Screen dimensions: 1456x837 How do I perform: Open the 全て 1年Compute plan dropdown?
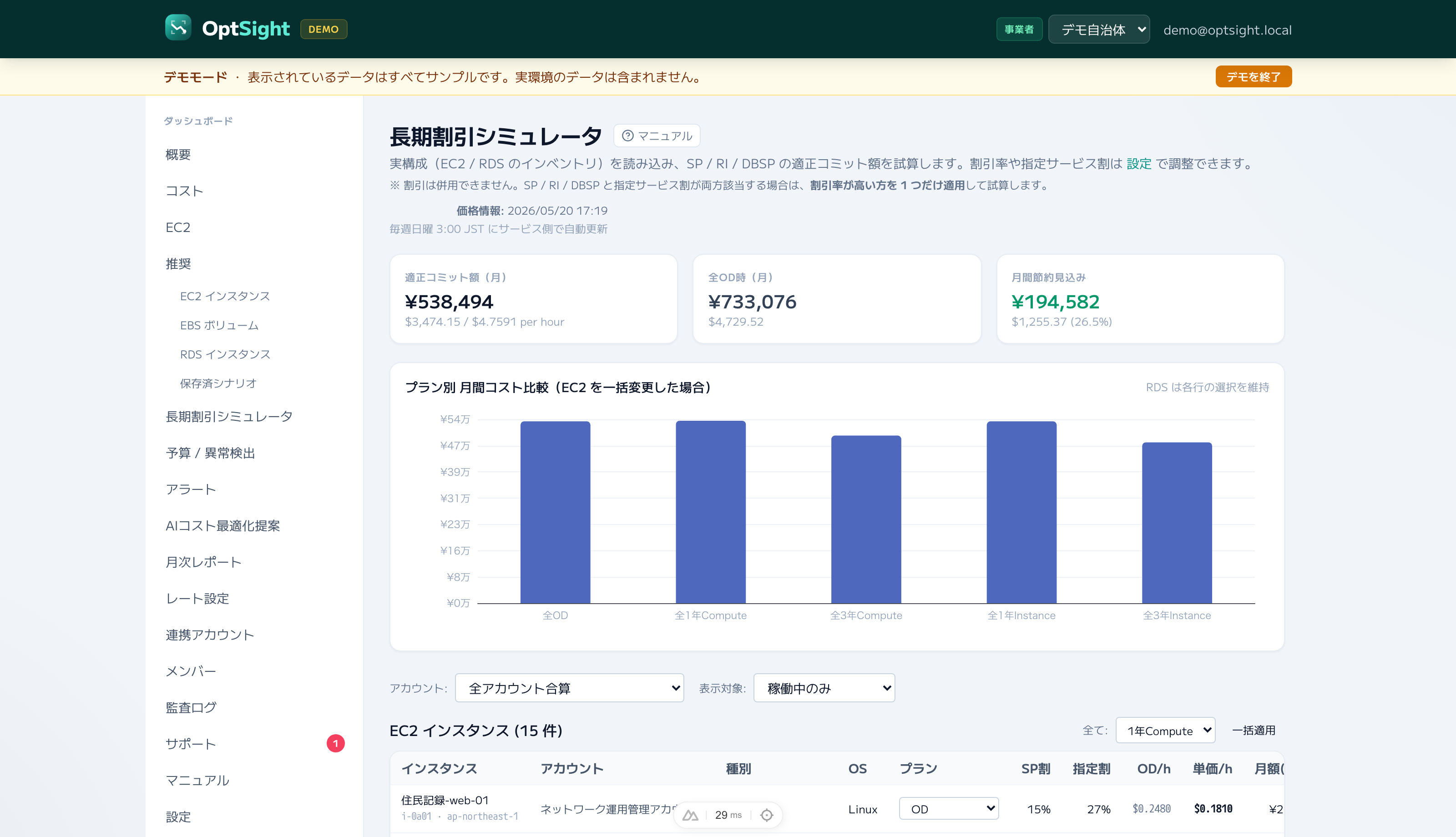point(1165,730)
